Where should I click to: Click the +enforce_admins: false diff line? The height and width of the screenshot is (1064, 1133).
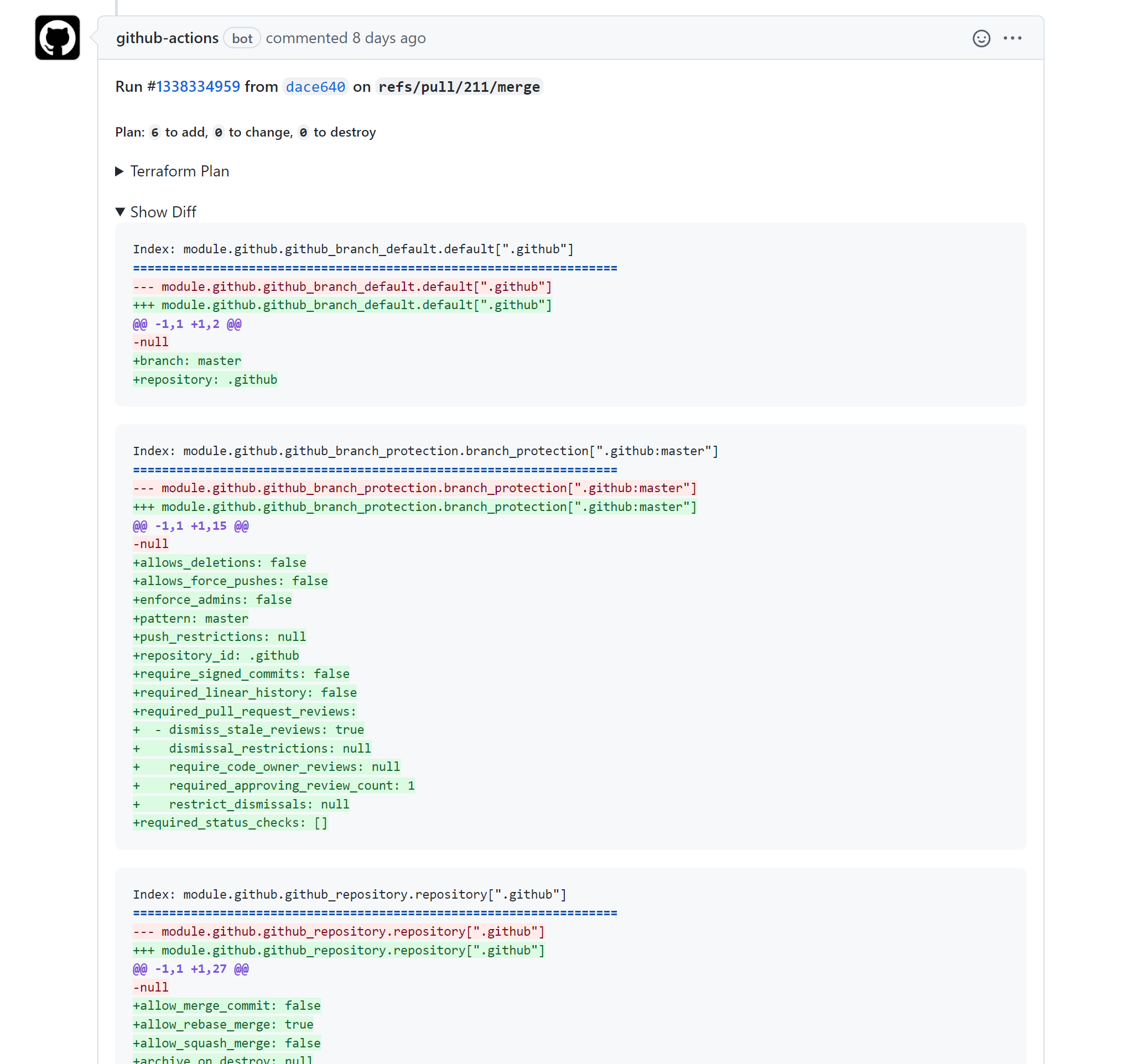212,599
